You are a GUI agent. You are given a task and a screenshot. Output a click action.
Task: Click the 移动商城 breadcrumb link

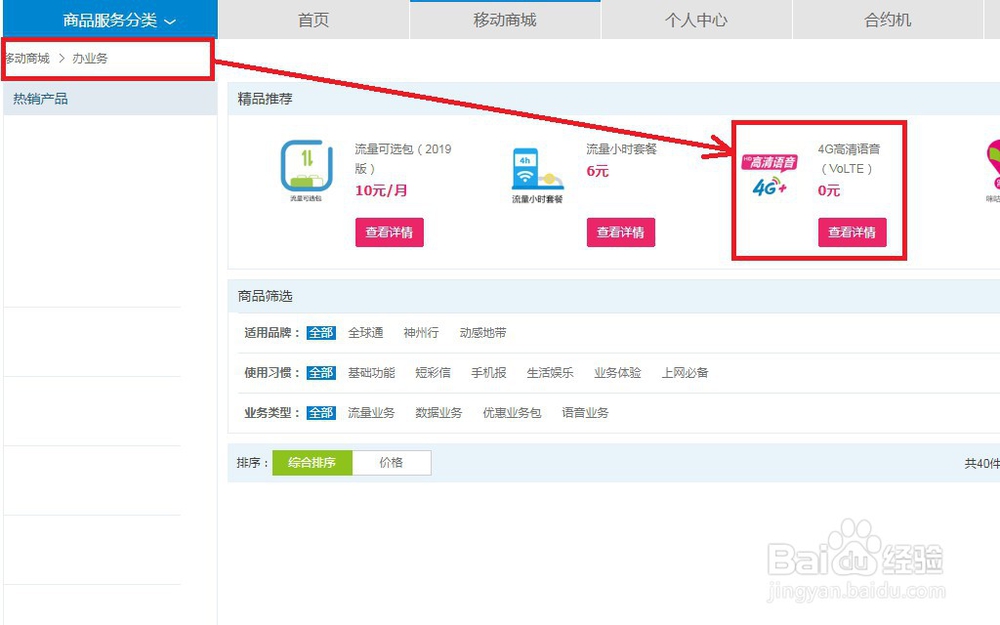coord(27,59)
